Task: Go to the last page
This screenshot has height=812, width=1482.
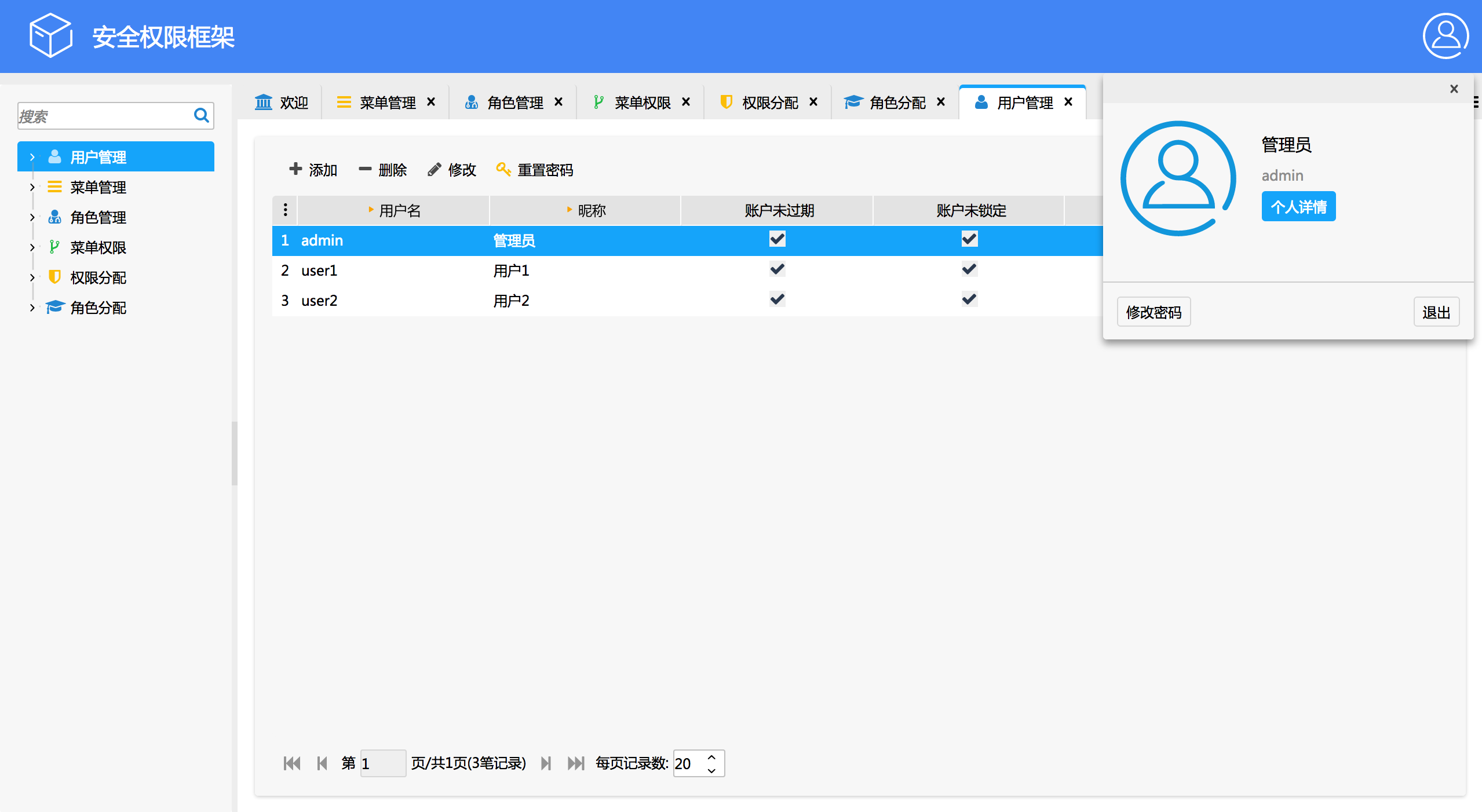Action: [x=575, y=763]
